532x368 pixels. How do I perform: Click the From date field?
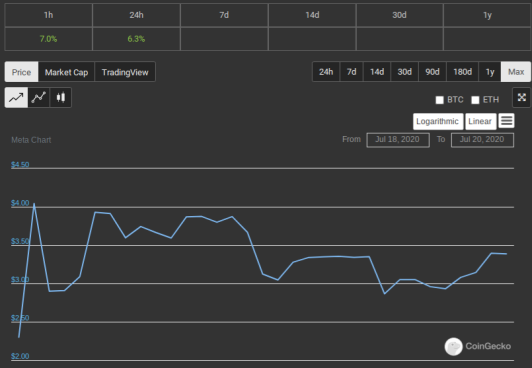coord(398,140)
